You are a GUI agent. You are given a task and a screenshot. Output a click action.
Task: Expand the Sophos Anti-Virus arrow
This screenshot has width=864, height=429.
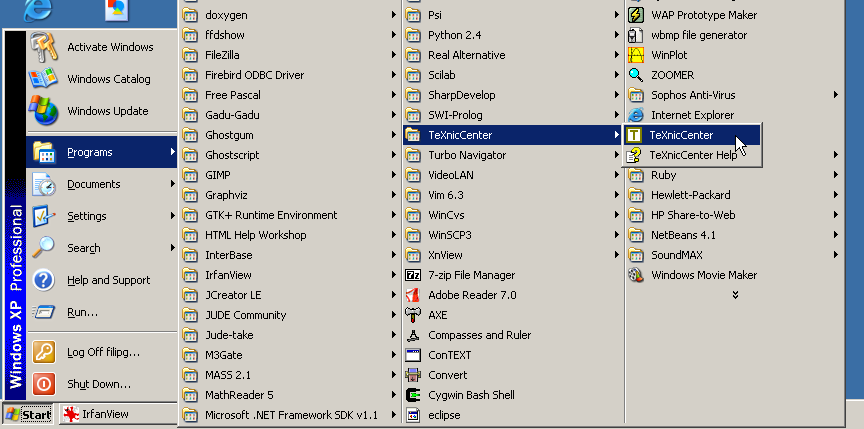pyautogui.click(x=836, y=95)
